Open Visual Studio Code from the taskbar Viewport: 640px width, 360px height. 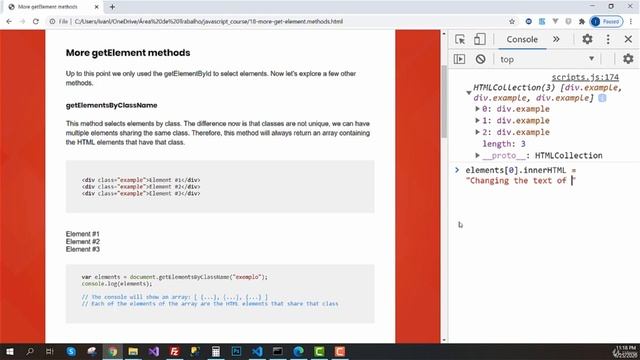tap(257, 351)
